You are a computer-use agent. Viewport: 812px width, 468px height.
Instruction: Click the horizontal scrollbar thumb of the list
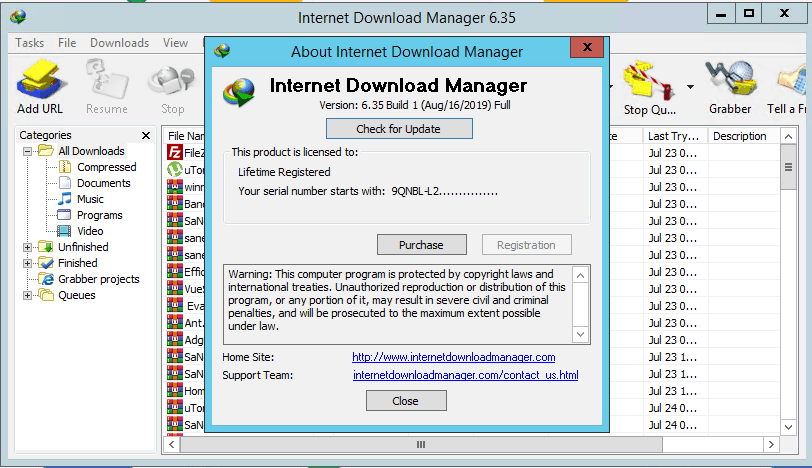[421, 444]
